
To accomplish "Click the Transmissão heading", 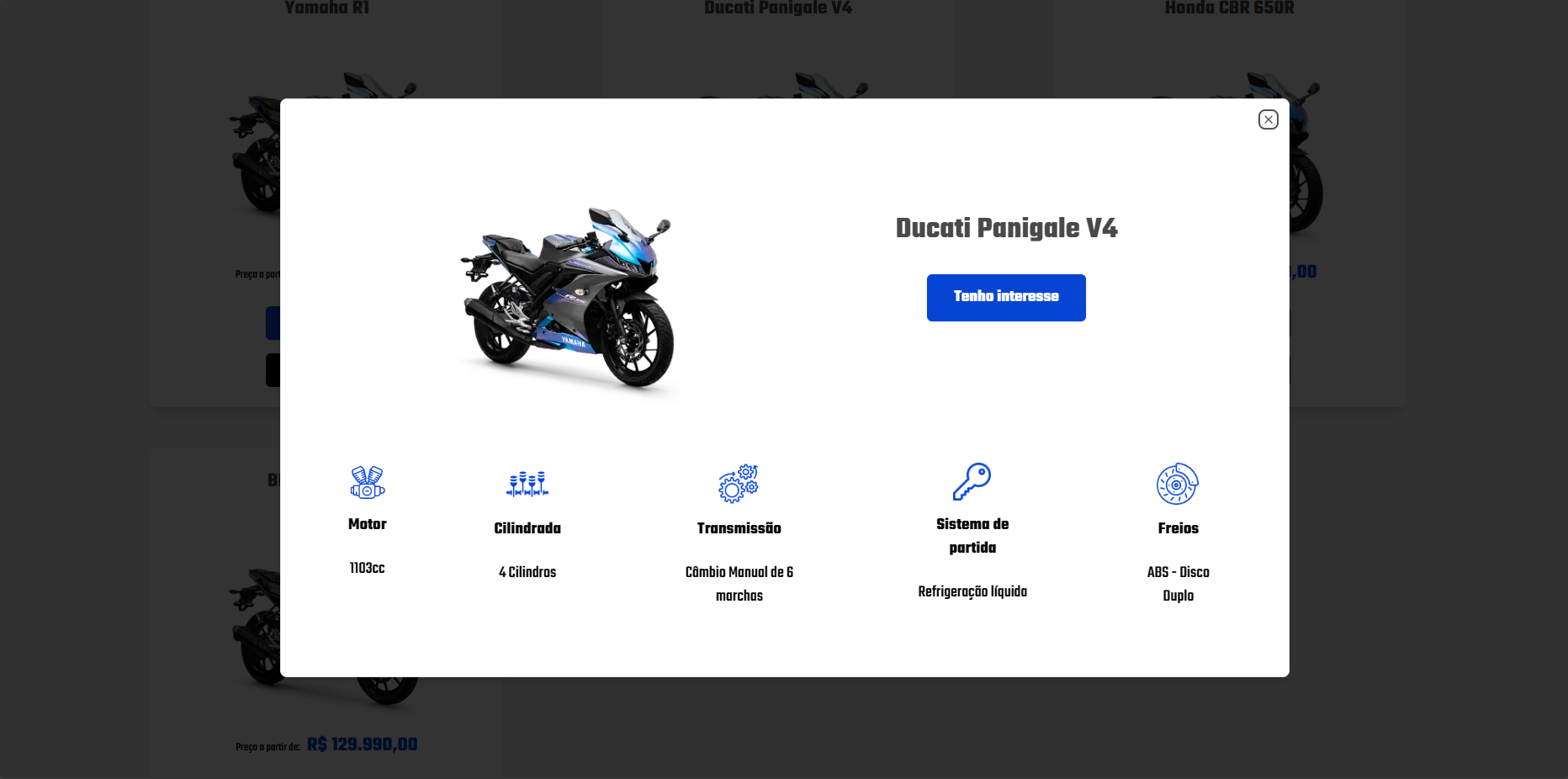I will tap(739, 528).
